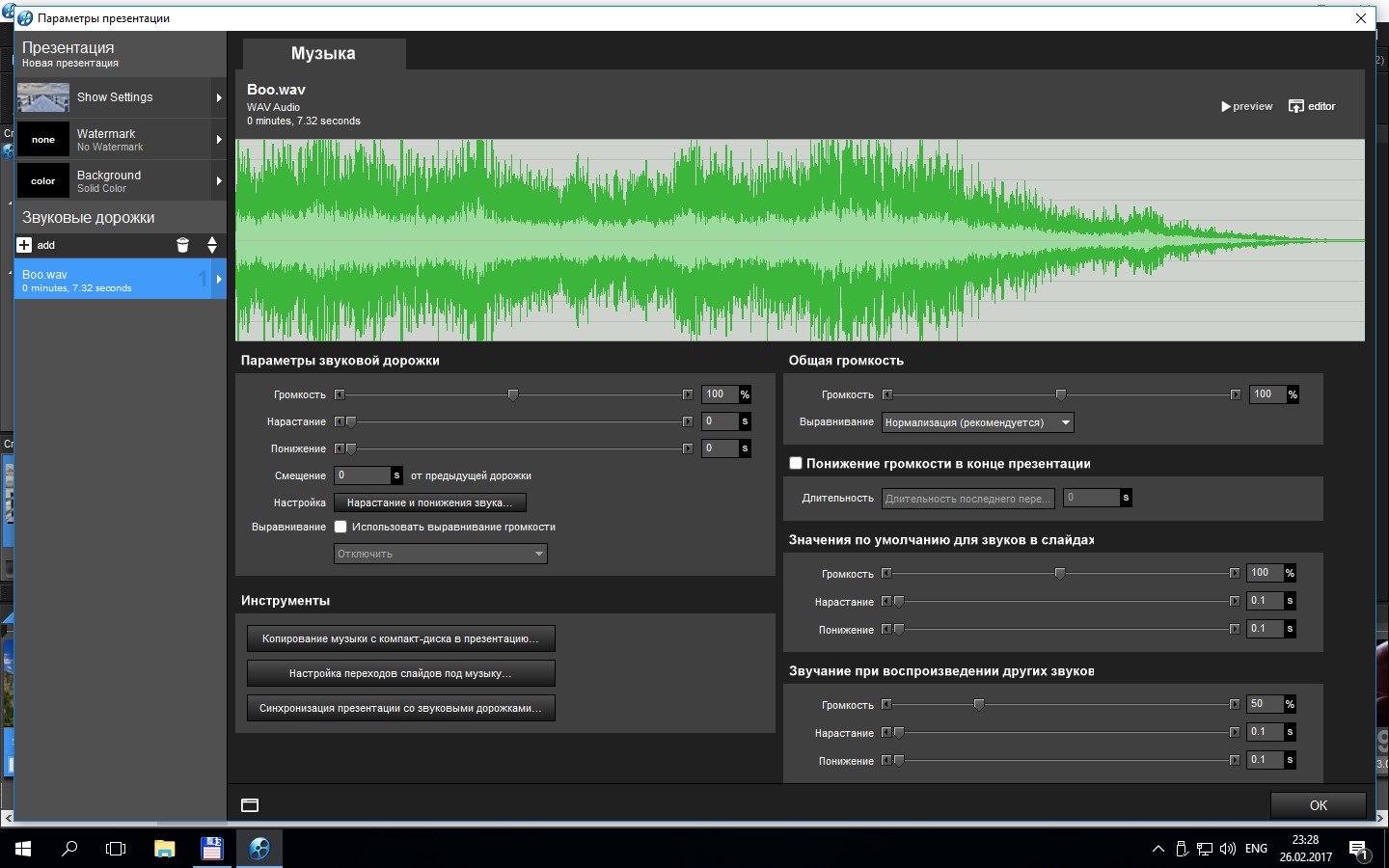Enable 'Использовать выравнивание громкости' checkbox
The image size is (1389, 868).
(x=340, y=527)
